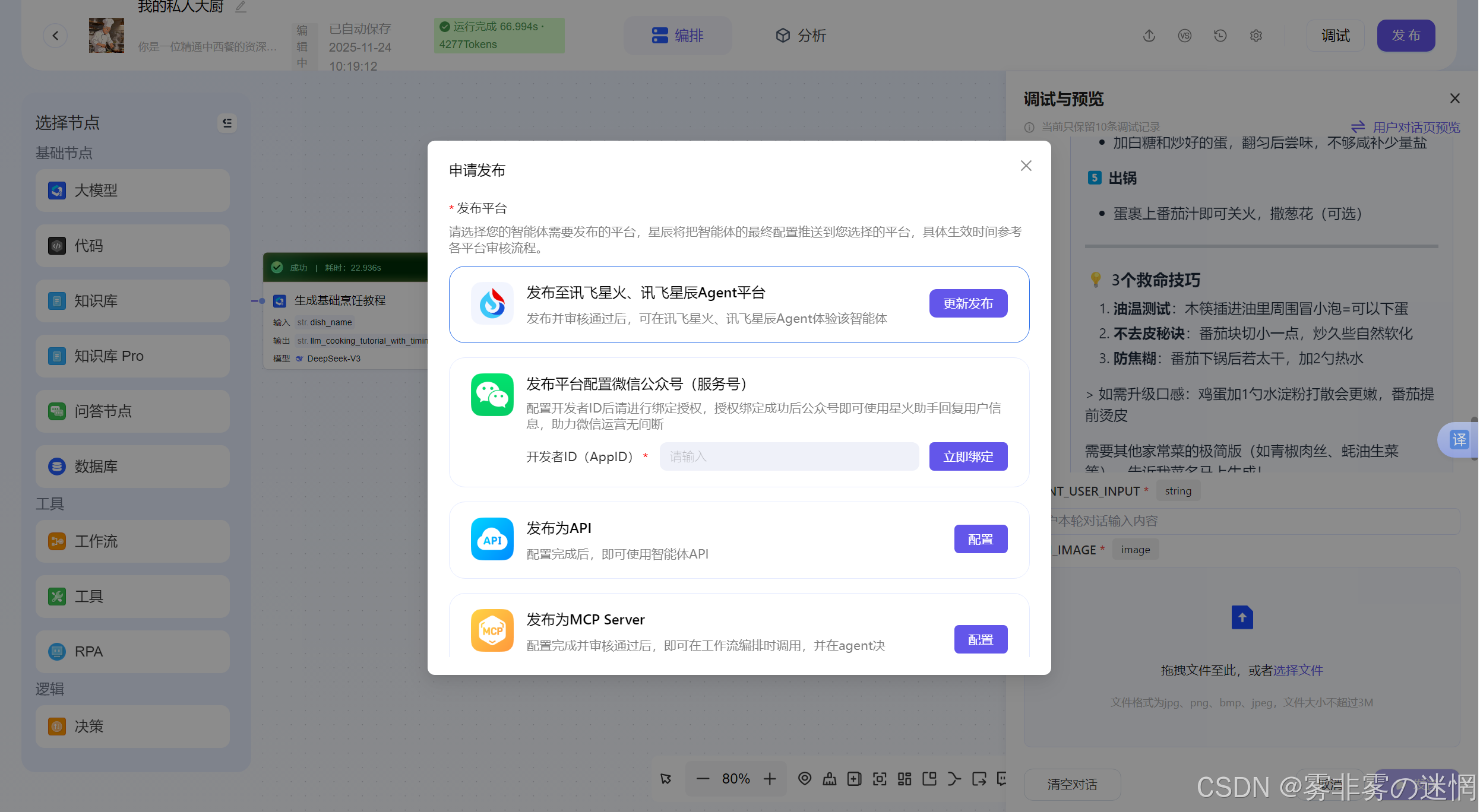This screenshot has height=812, width=1480.
Task: Click the 开发者ID AppID input field
Action: (x=789, y=456)
